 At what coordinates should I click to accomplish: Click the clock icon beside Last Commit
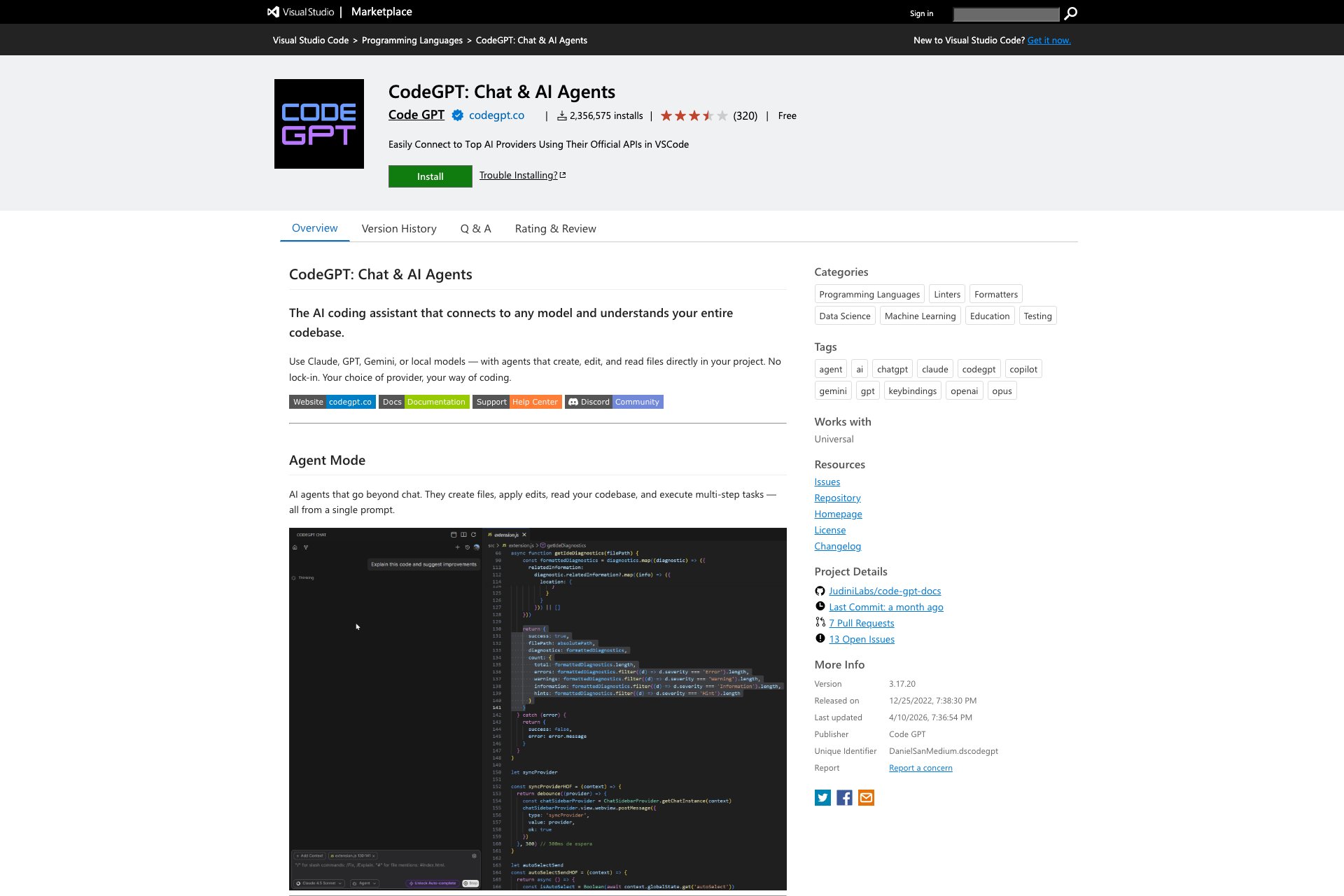(x=820, y=606)
